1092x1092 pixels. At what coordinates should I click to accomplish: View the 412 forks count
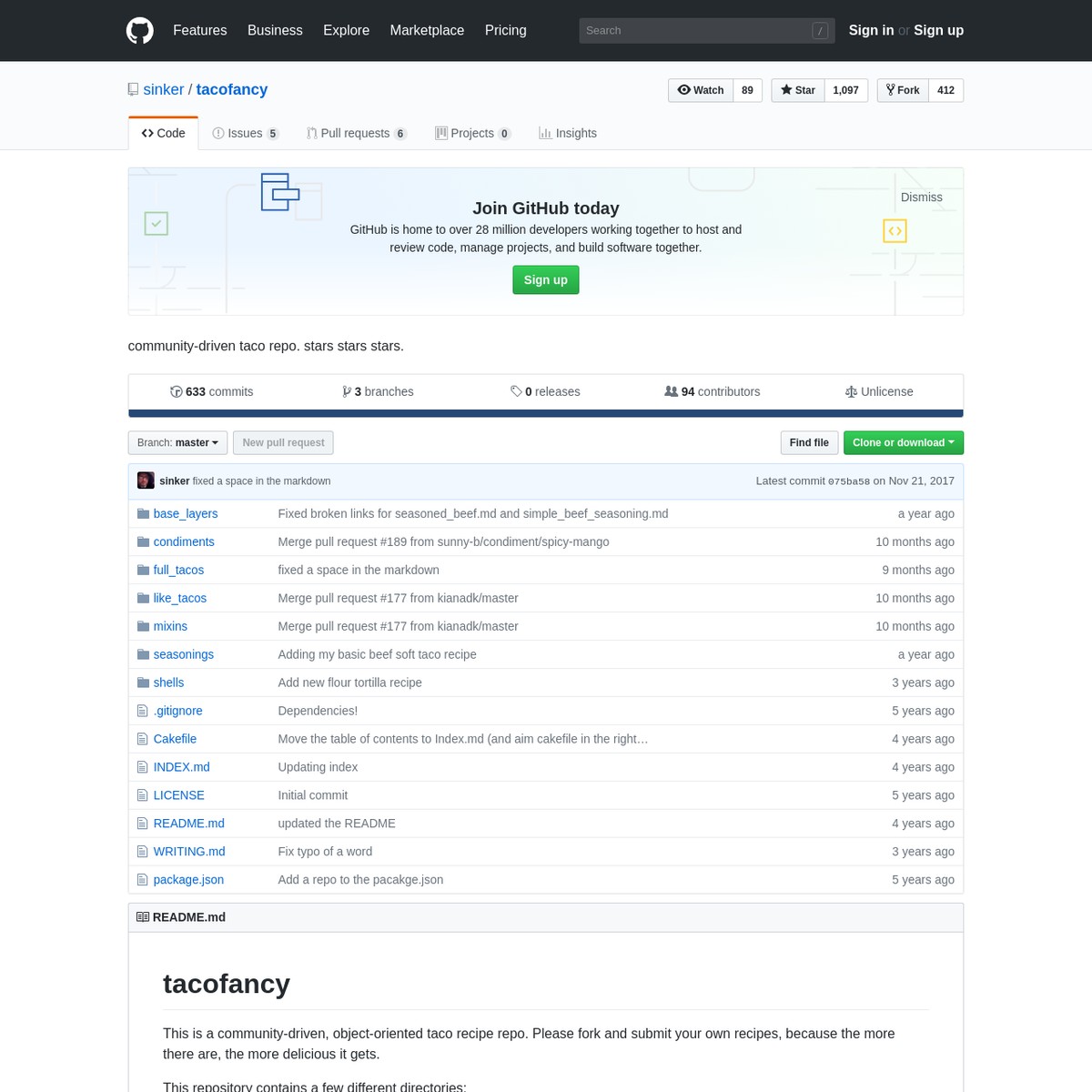(x=946, y=90)
